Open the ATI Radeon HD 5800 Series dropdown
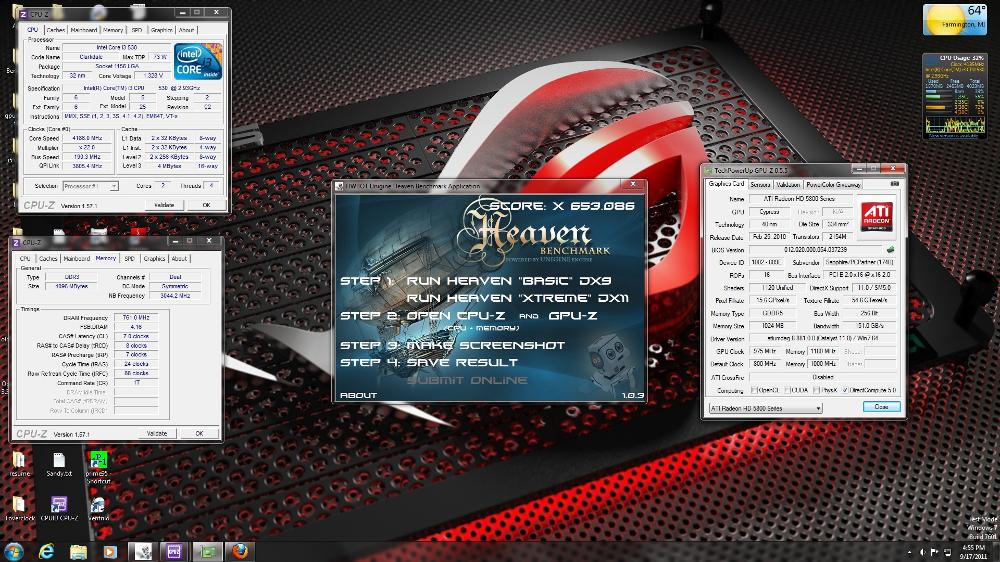This screenshot has height=562, width=1000. [765, 408]
